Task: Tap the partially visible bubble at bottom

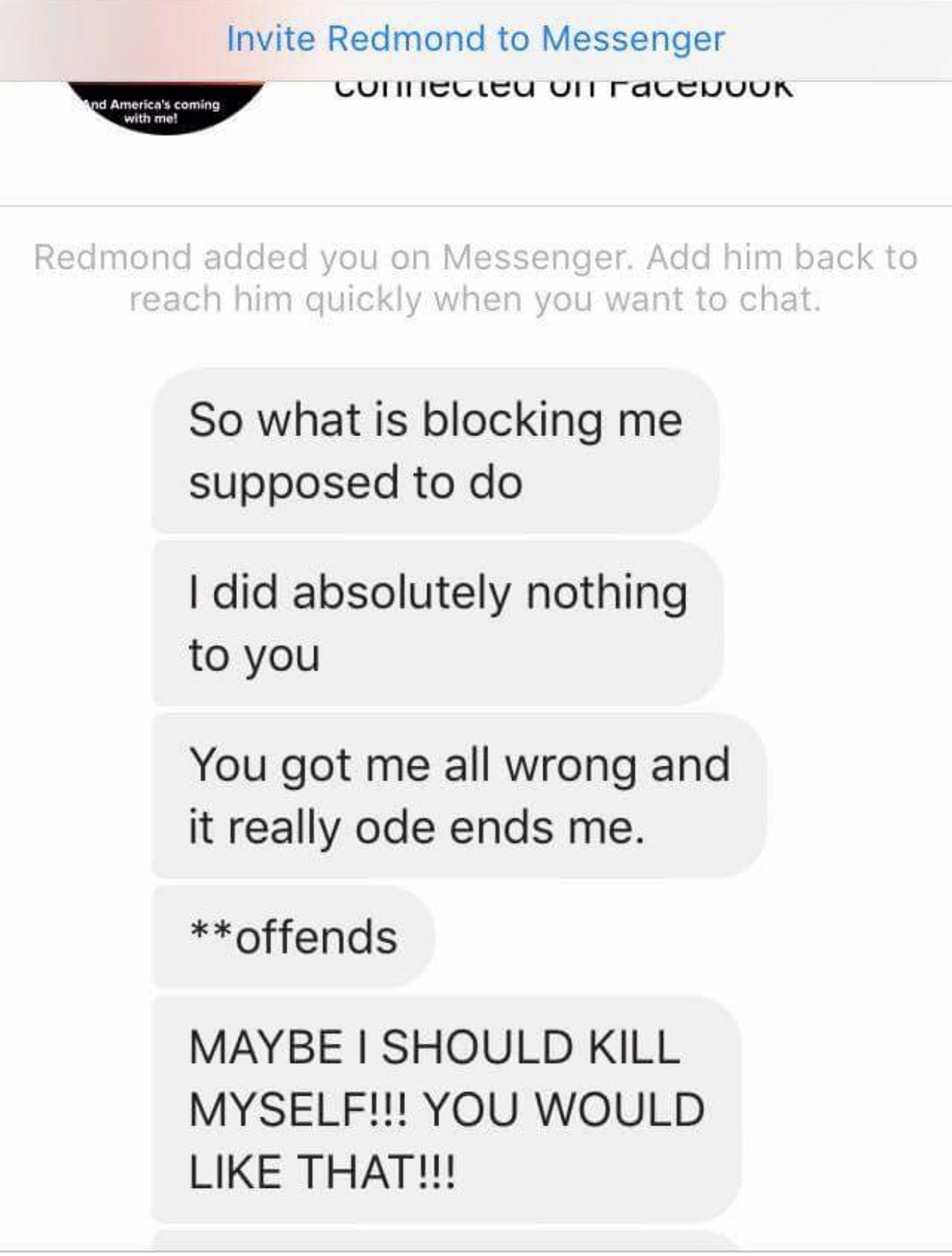Action: pos(447,1240)
